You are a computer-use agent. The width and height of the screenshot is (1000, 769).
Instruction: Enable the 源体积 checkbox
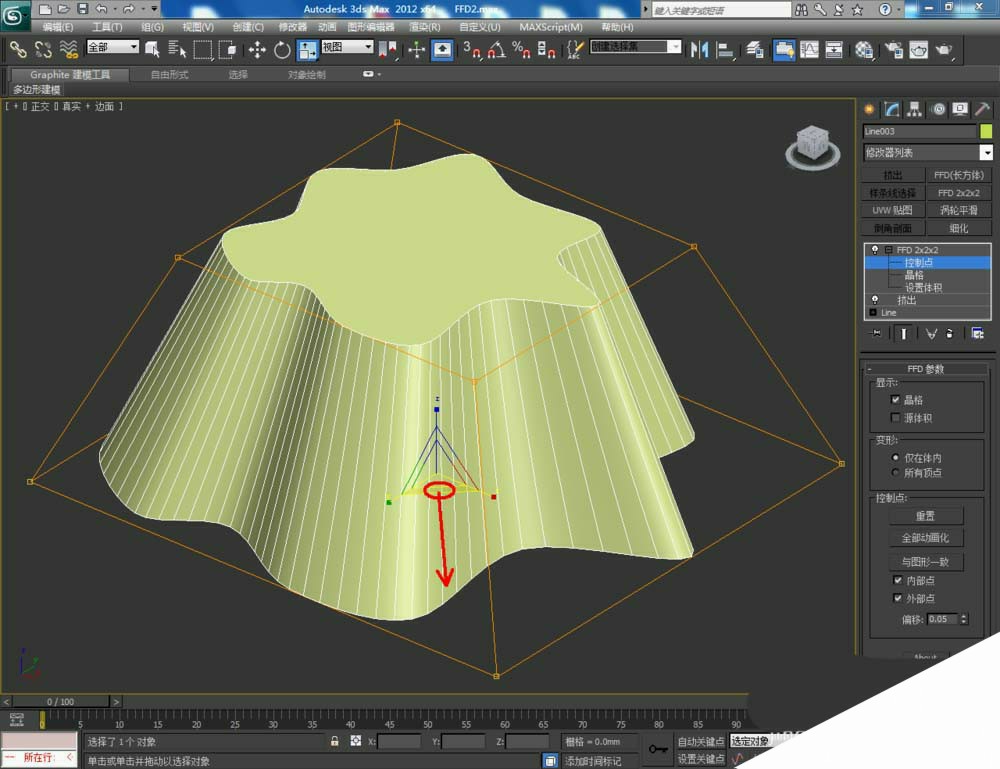click(x=893, y=415)
